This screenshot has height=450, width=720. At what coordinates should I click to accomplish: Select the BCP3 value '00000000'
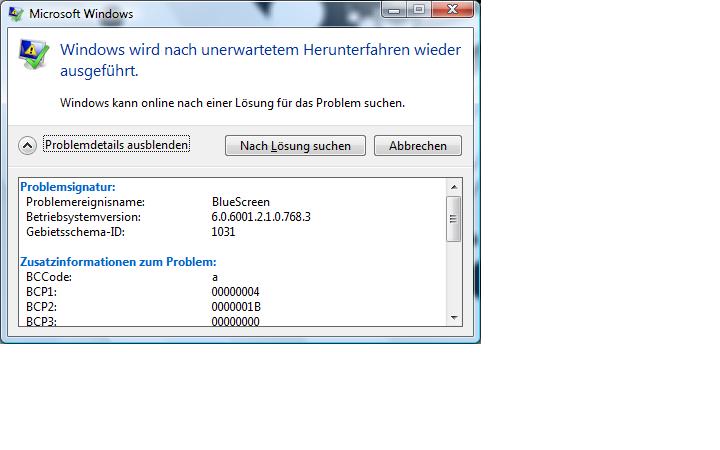tap(236, 321)
